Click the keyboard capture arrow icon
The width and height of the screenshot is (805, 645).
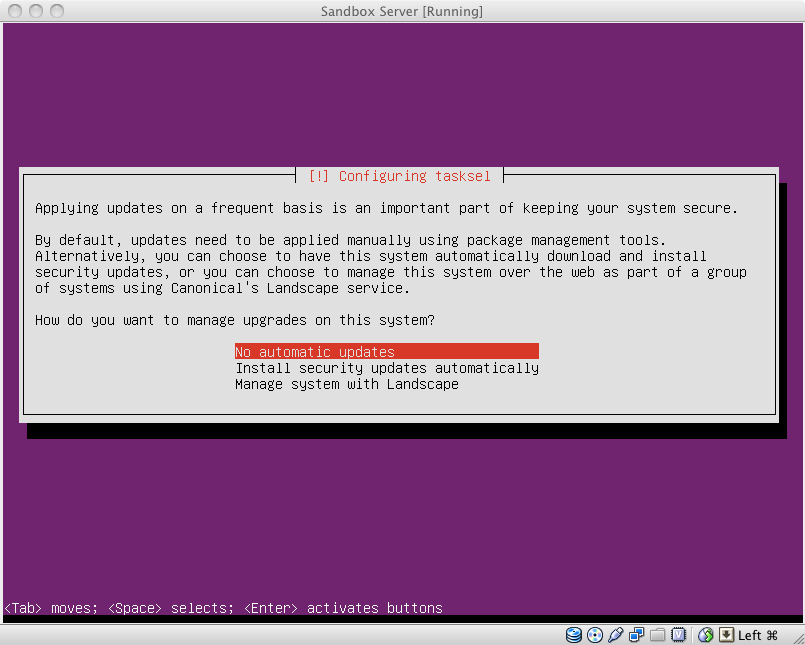tap(726, 635)
